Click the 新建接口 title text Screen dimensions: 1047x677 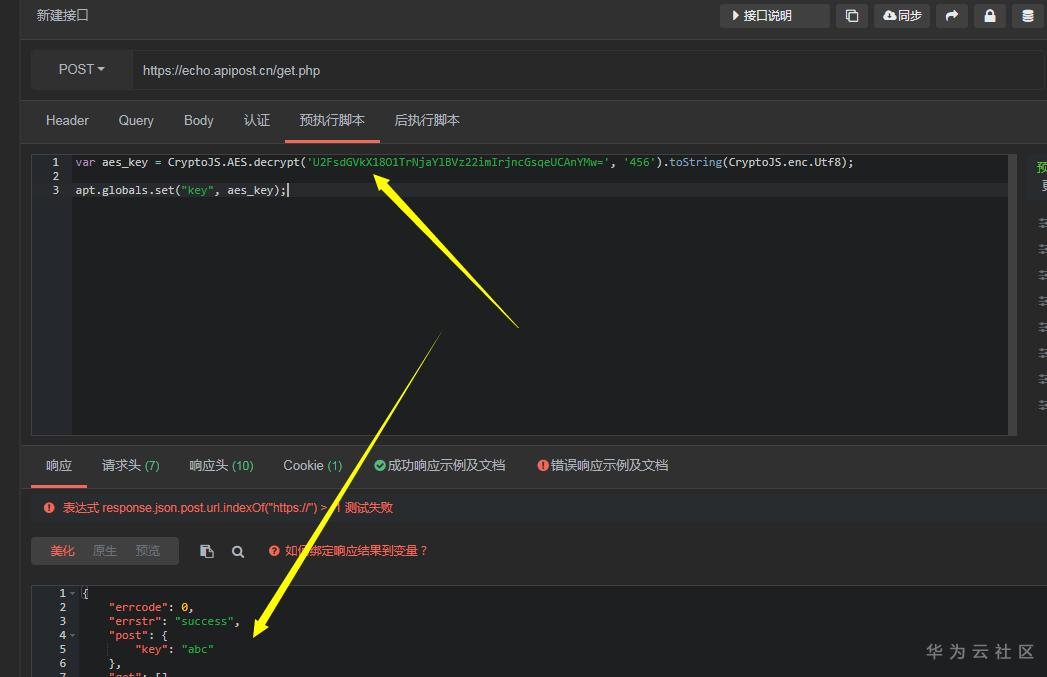(x=63, y=15)
